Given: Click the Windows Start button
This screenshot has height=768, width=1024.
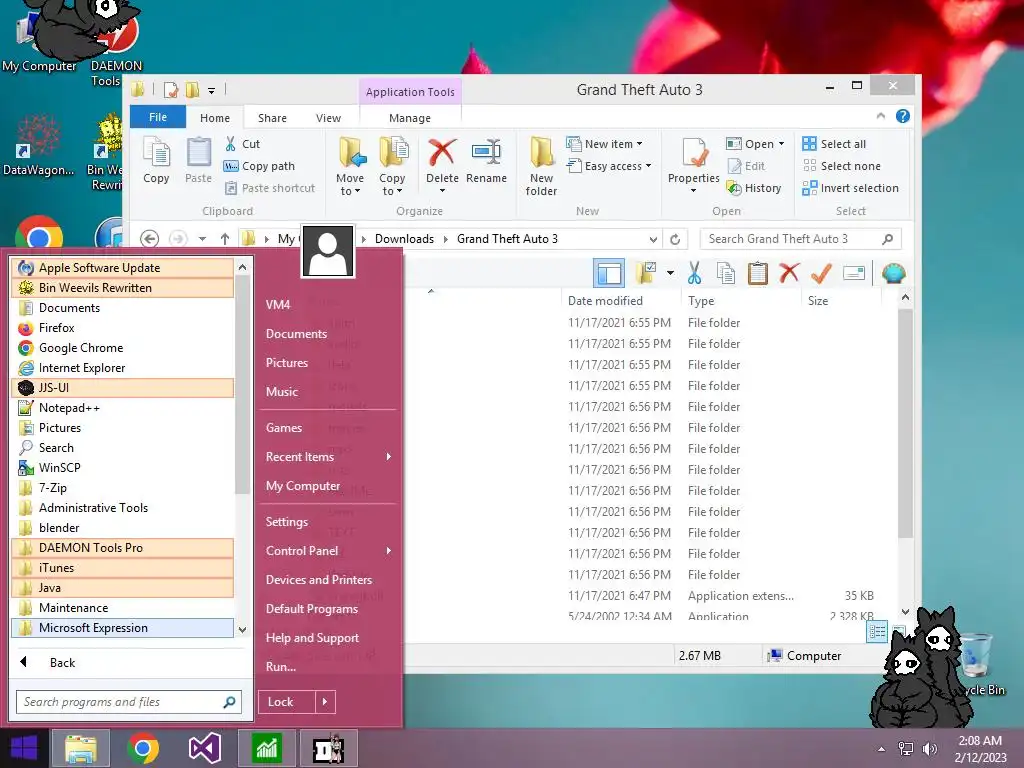Looking at the screenshot, I should 24,748.
